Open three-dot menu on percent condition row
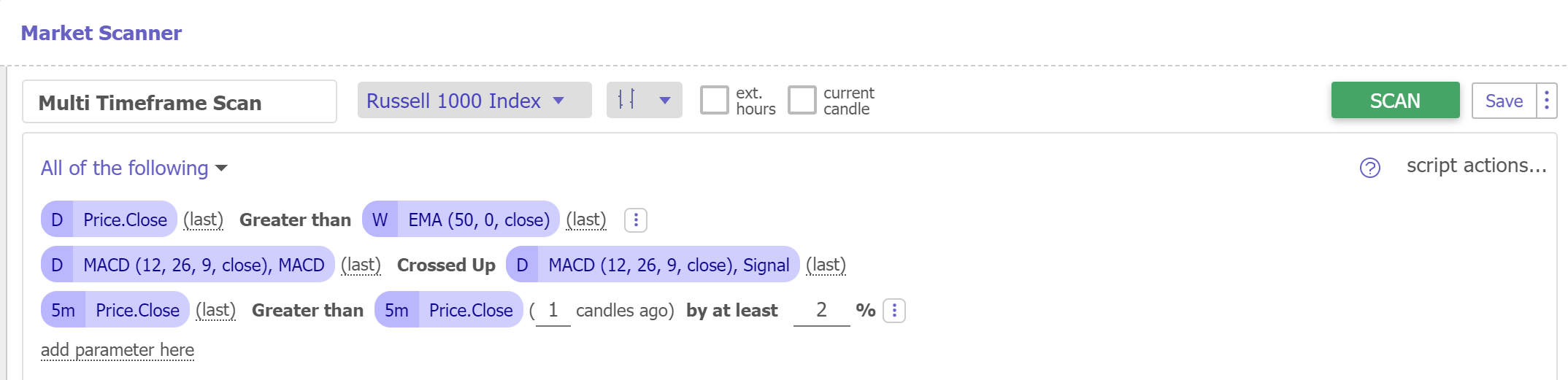1568x380 pixels. coord(893,310)
